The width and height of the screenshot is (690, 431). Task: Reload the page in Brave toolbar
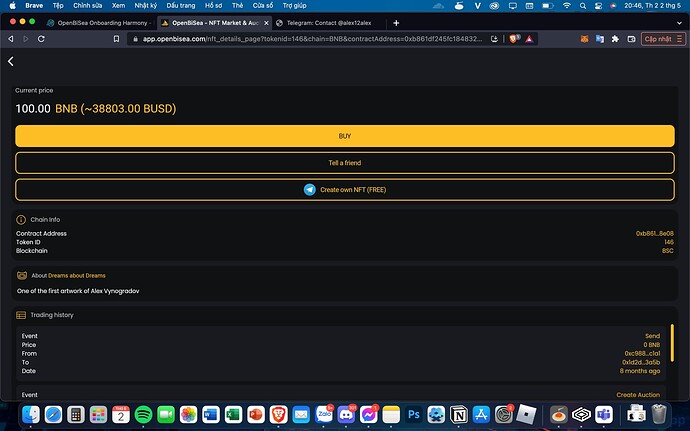[x=41, y=39]
